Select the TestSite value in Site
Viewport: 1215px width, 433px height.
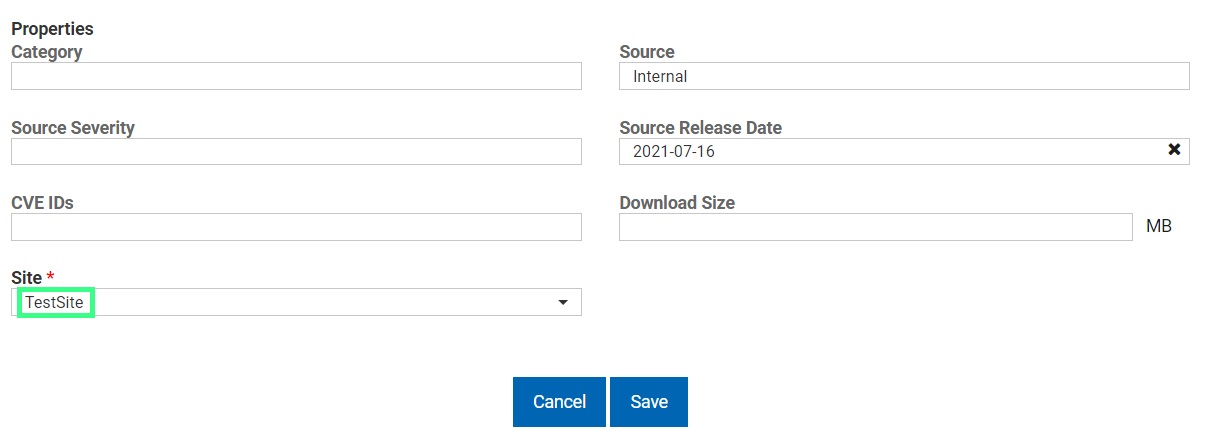pyautogui.click(x=56, y=302)
